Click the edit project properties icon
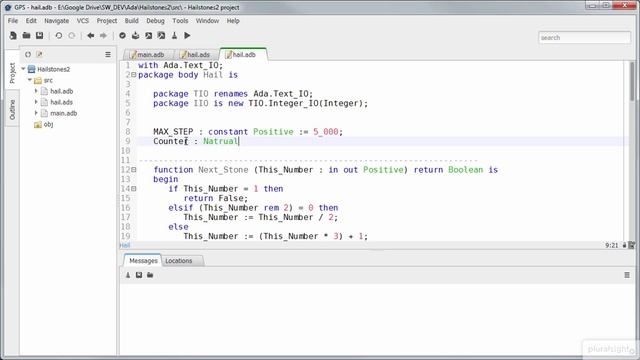This screenshot has height=360, width=640. click(39, 54)
